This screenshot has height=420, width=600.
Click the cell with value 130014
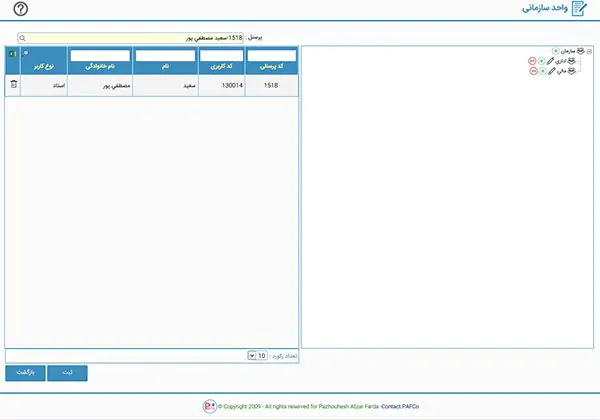pos(222,85)
